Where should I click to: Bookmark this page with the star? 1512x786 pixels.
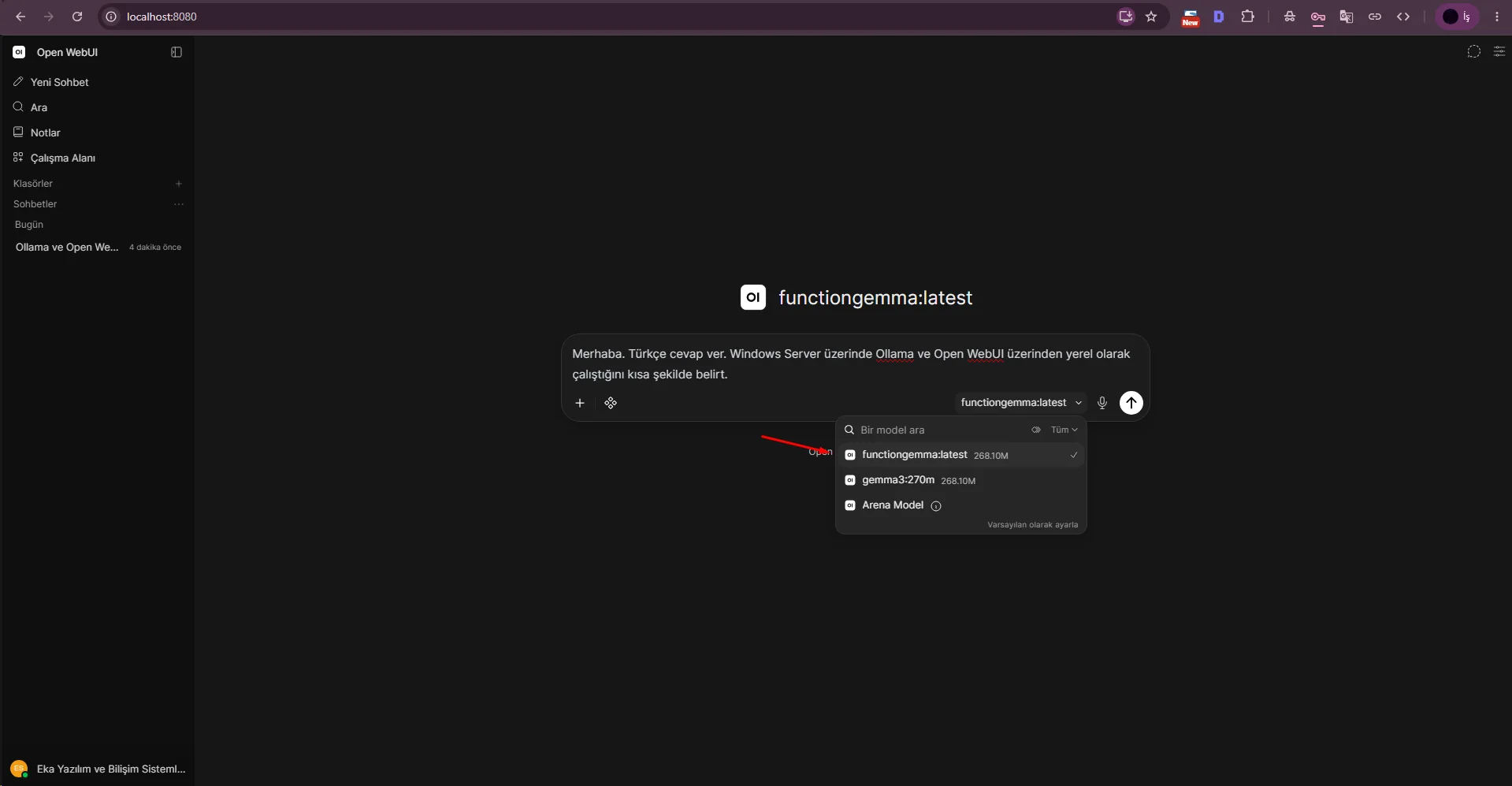1151,17
